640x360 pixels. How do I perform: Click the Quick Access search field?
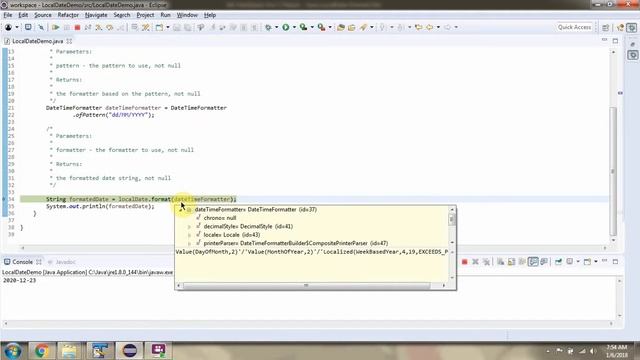coord(574,27)
